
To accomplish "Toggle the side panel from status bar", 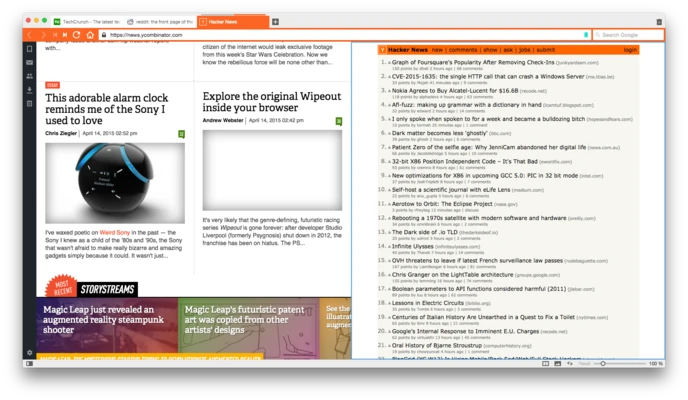I will point(29,364).
